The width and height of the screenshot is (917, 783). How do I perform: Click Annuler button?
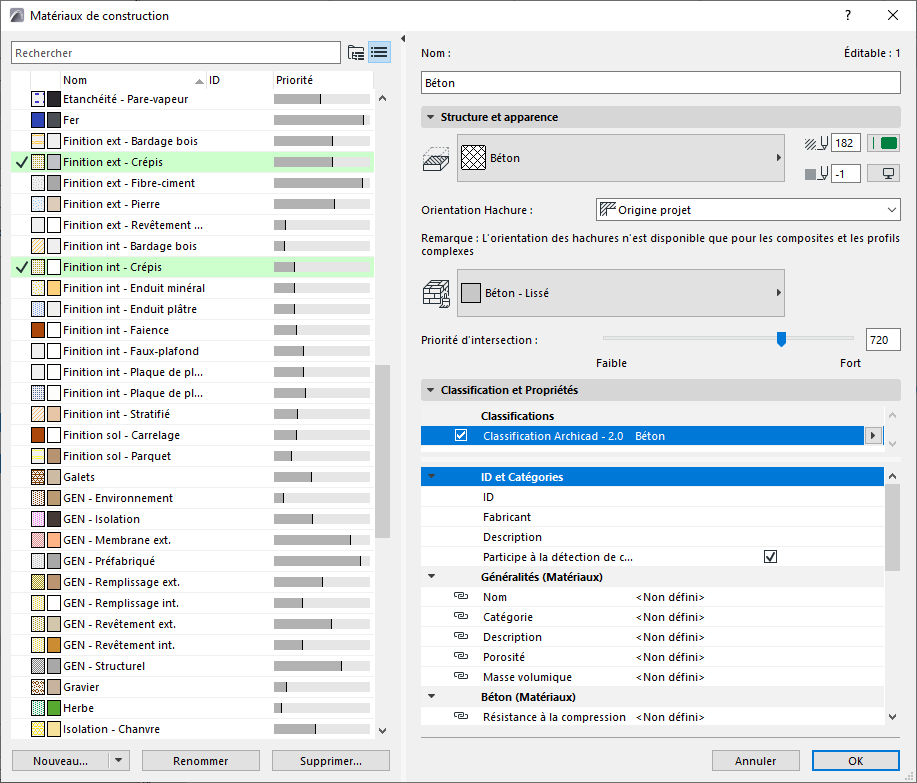click(756, 760)
